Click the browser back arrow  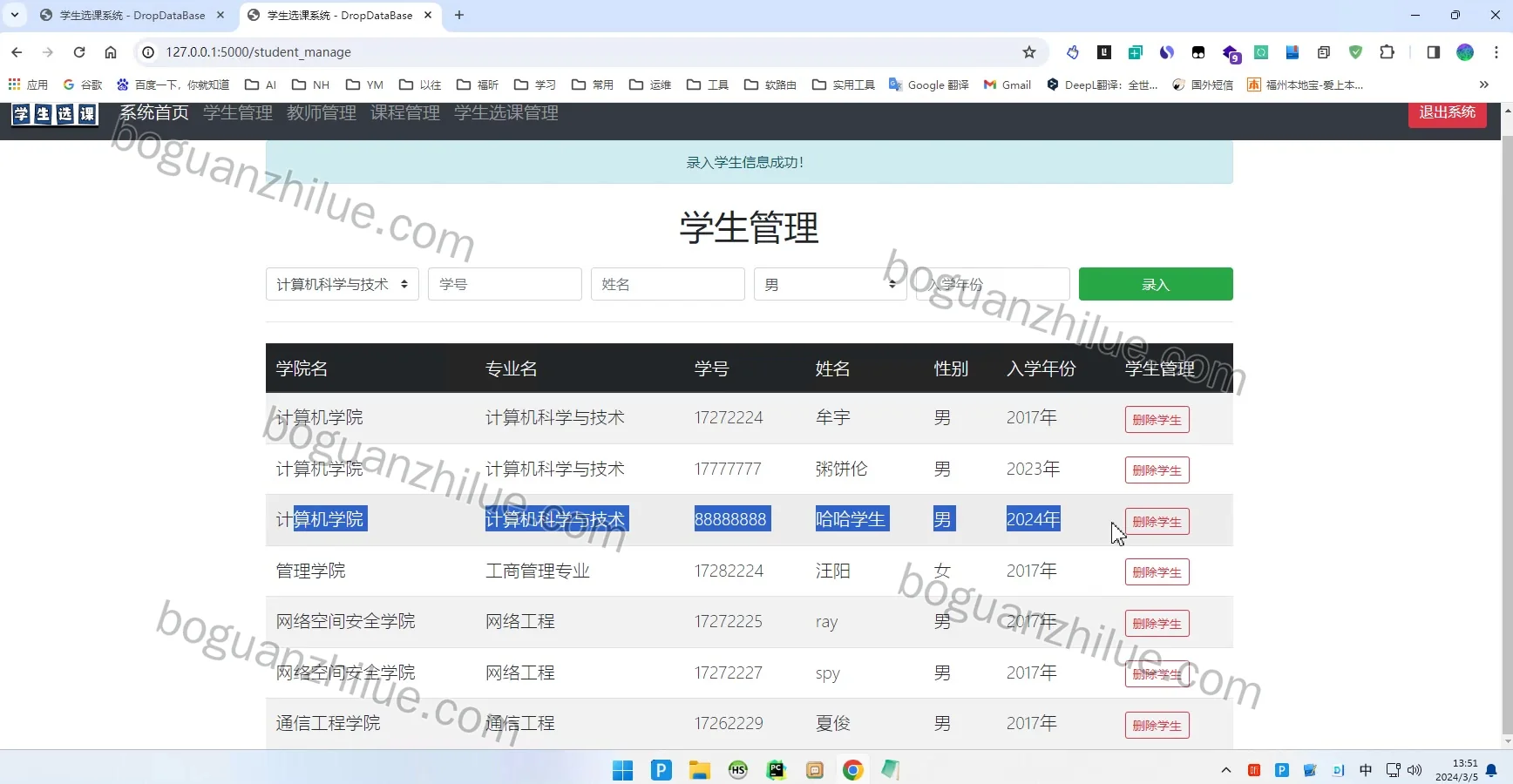(x=17, y=52)
